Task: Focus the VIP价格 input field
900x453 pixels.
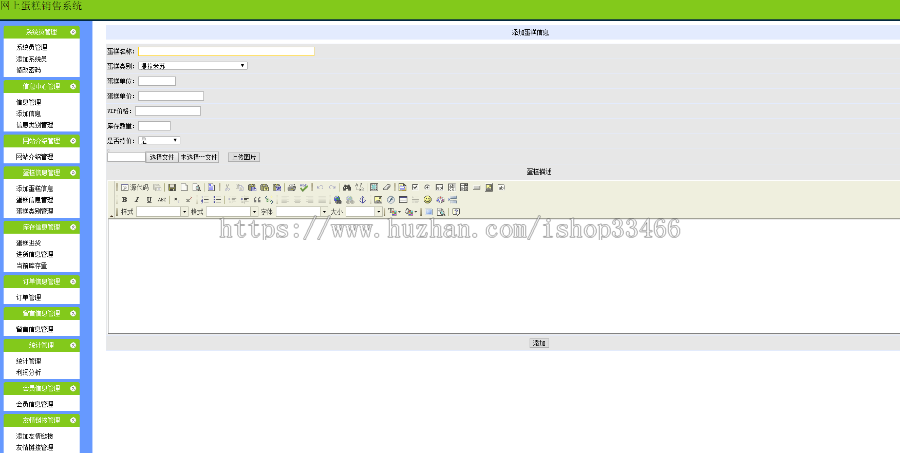Action: tap(168, 111)
